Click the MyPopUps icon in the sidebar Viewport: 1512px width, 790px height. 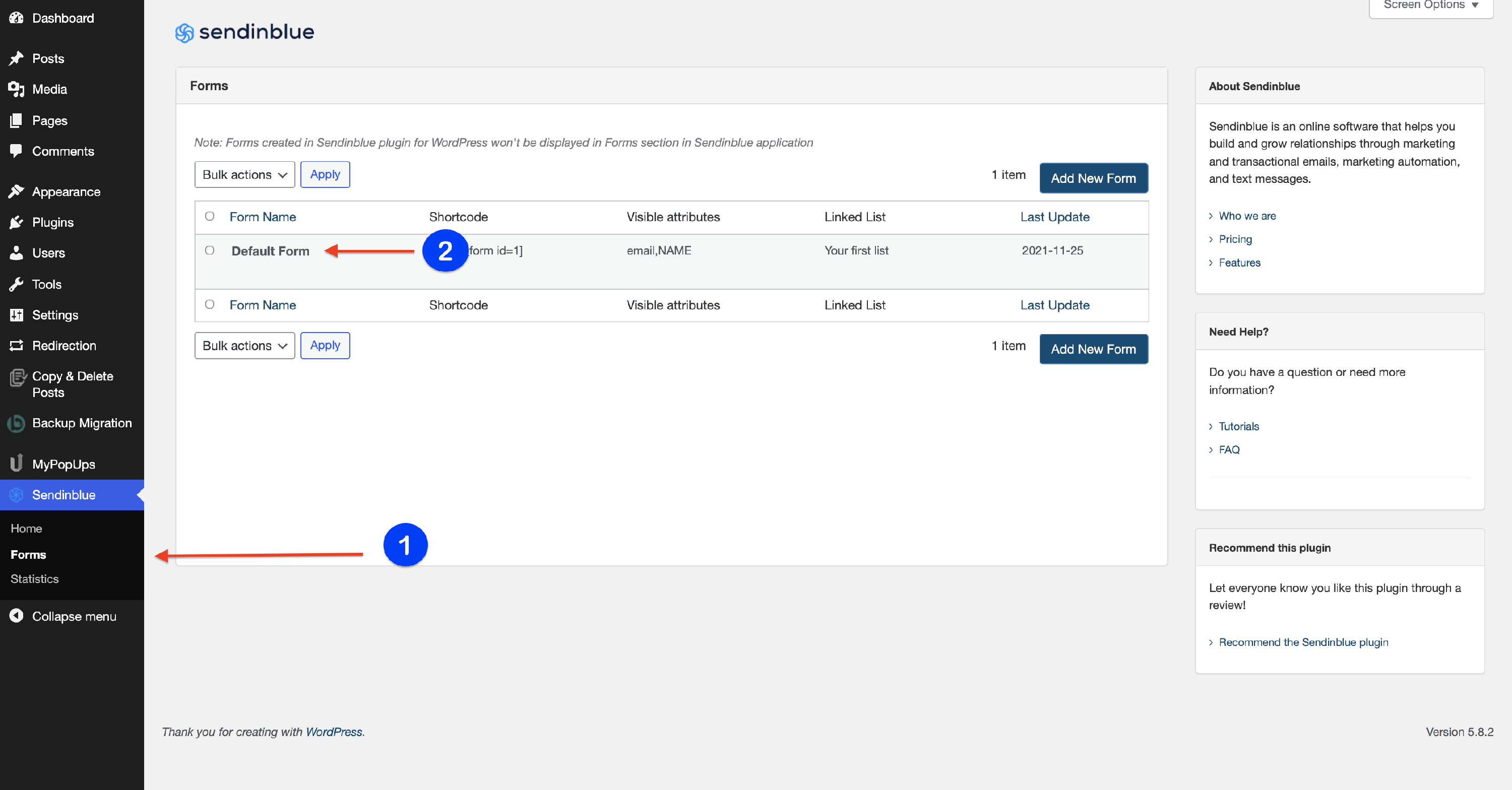(x=17, y=464)
